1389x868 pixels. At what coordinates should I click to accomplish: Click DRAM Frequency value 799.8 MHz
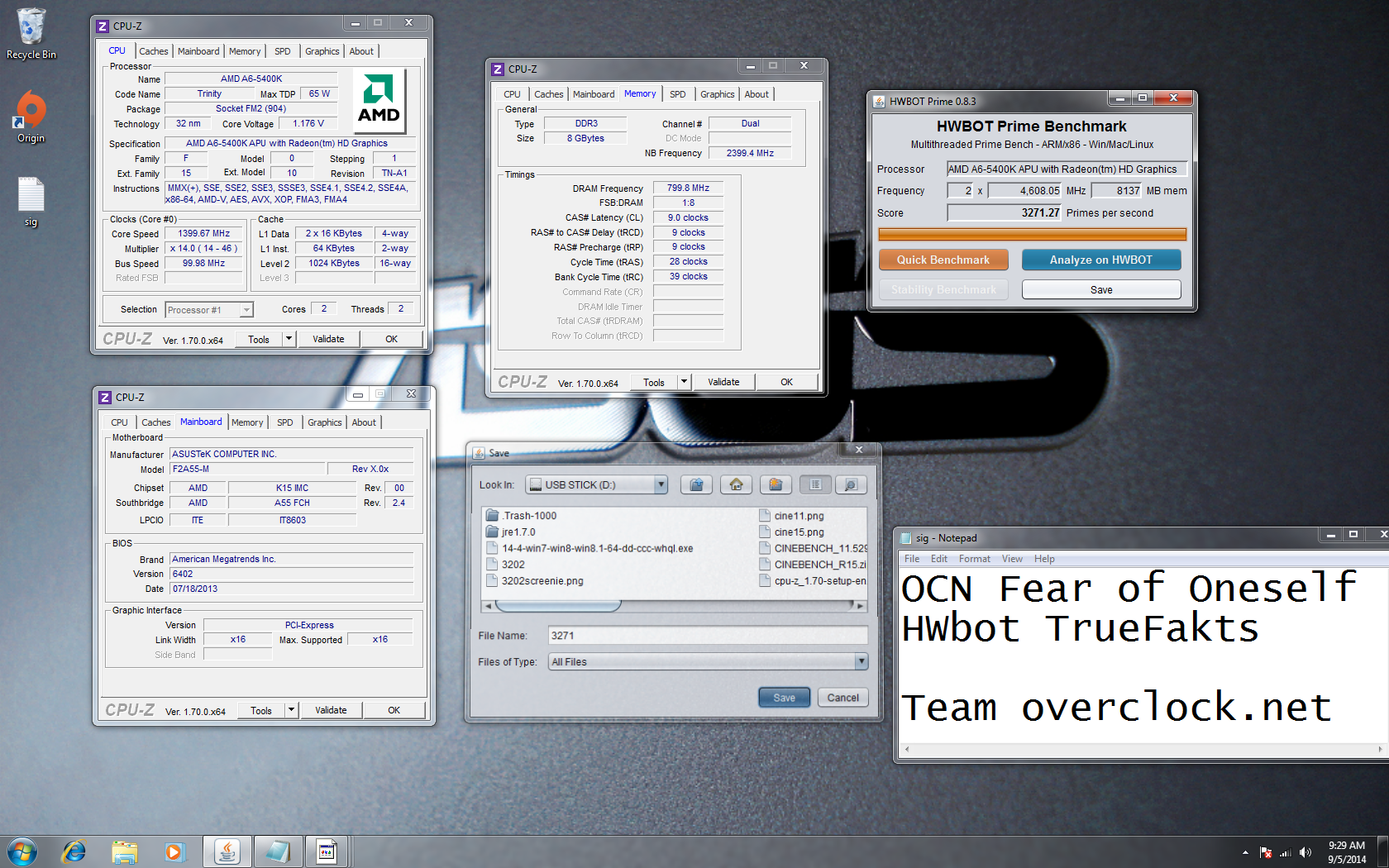(x=688, y=188)
